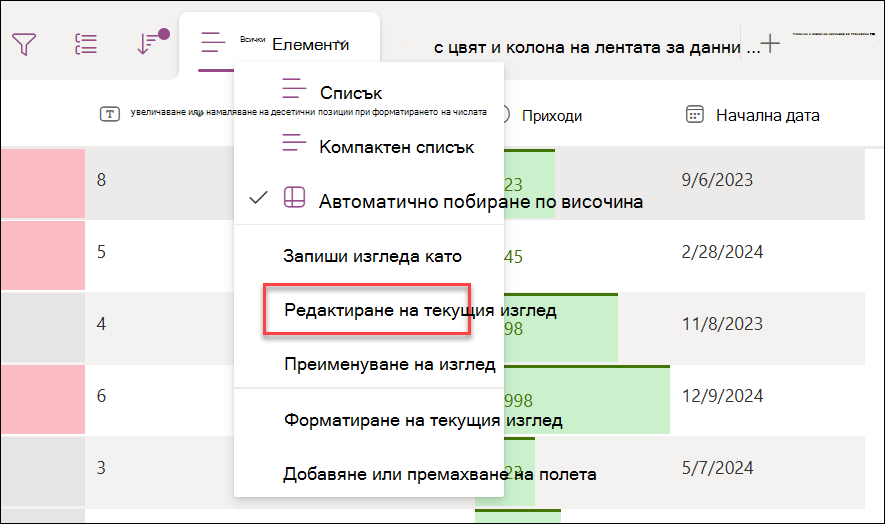Click the list-lines icon on the Елементи tab

pyautogui.click(x=213, y=43)
